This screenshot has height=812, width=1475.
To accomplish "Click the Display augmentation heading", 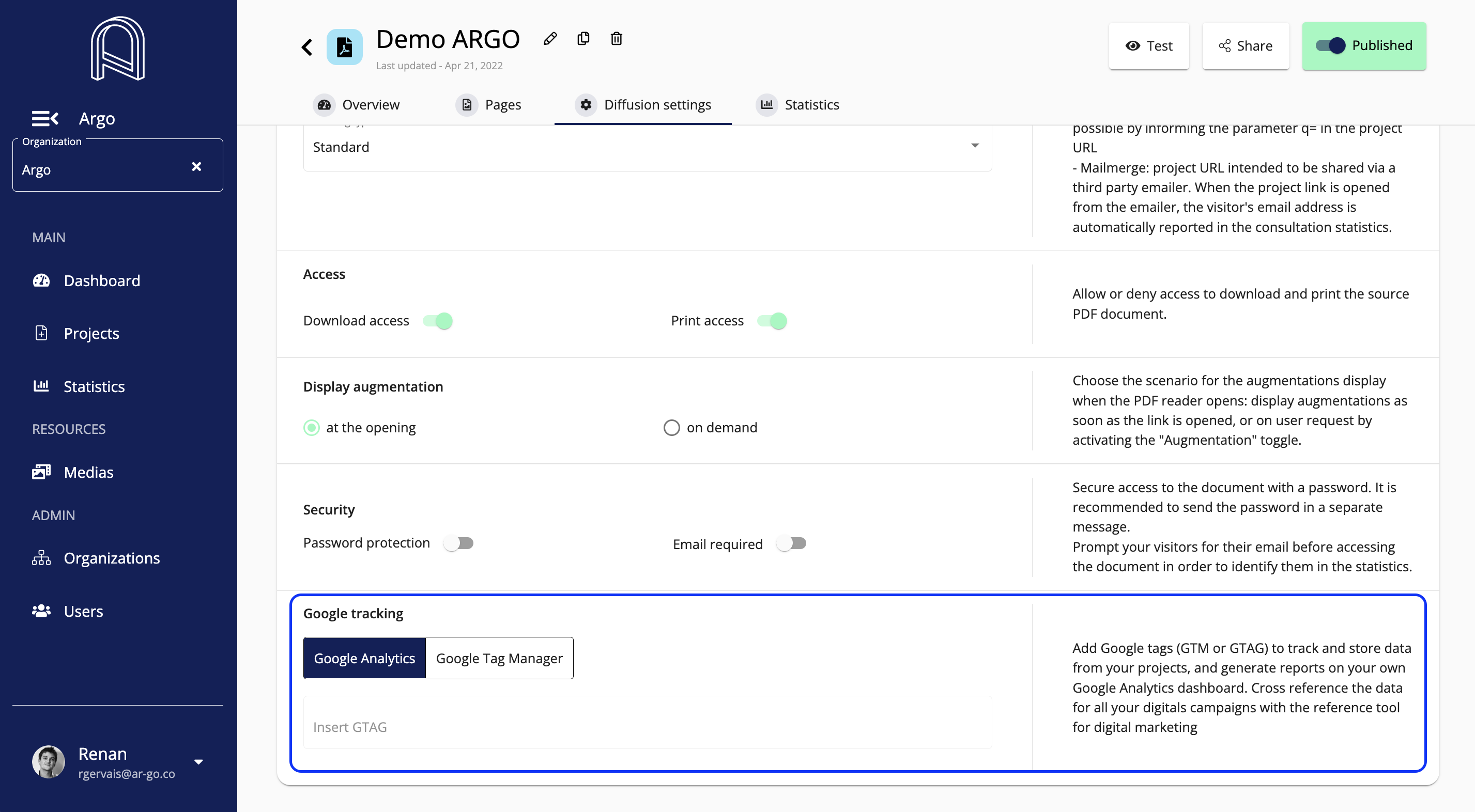I will click(373, 387).
